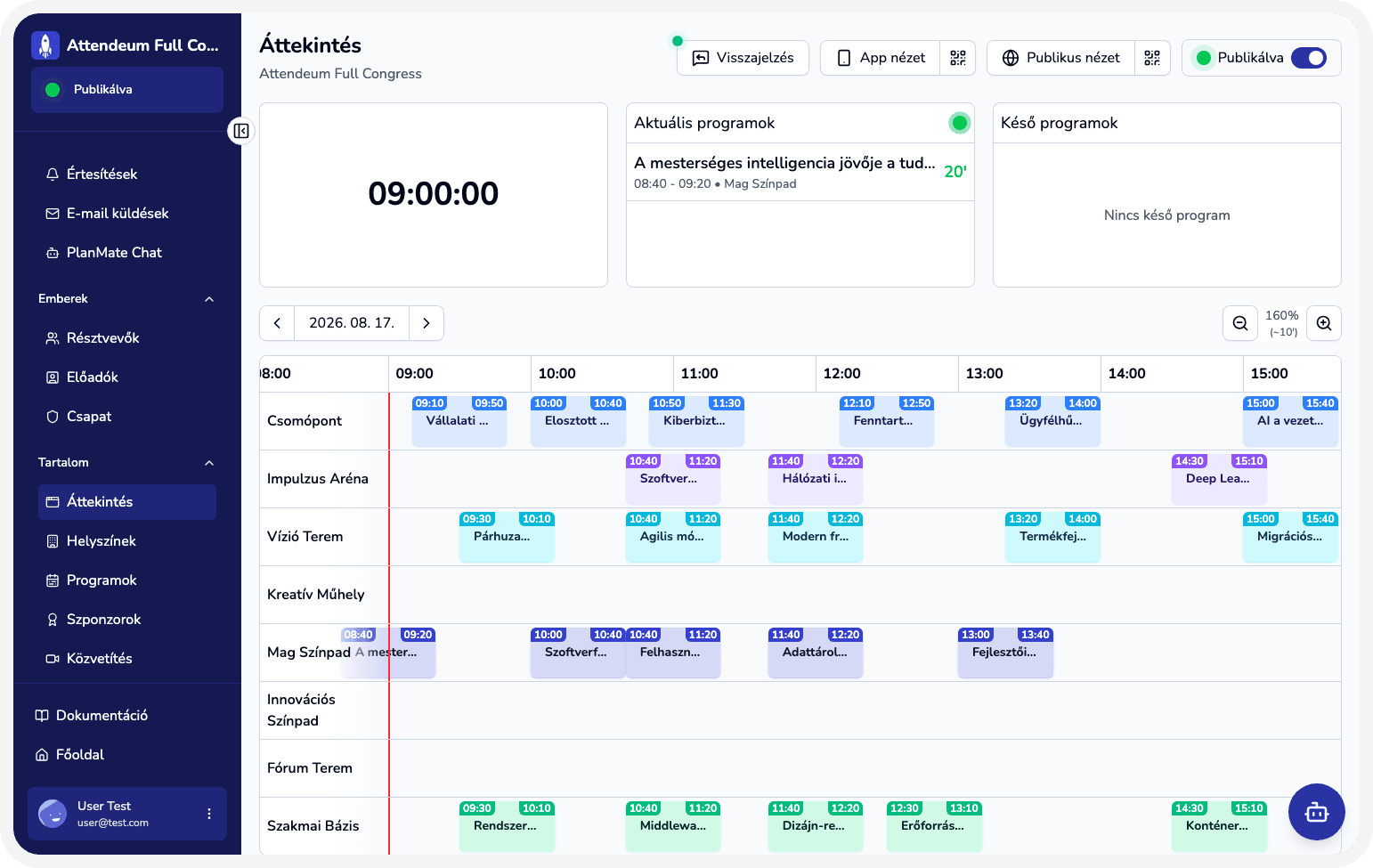Image resolution: width=1373 pixels, height=868 pixels.
Task: Open Helyszínek page
Action: [127, 541]
